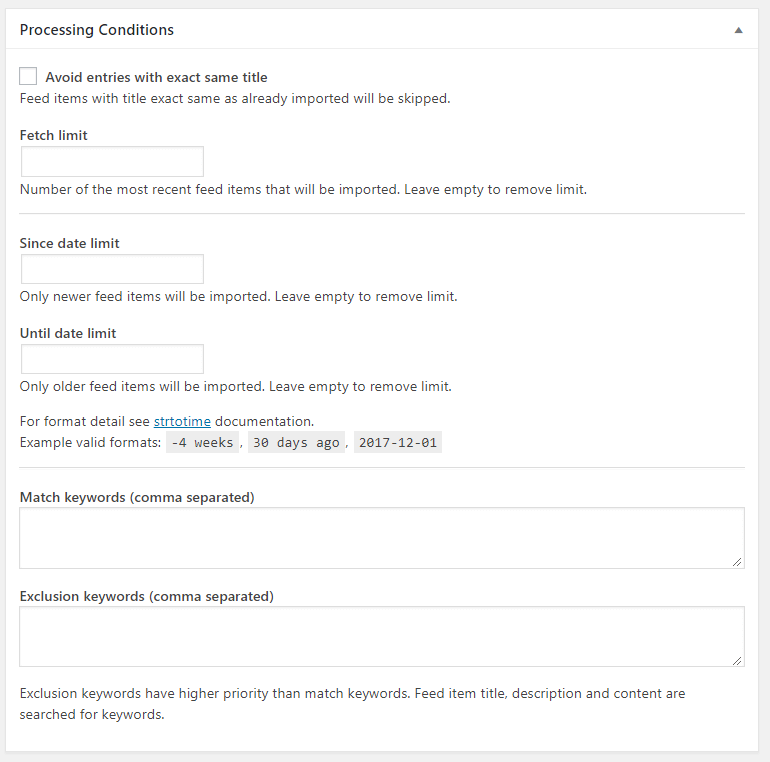Click the "Match keywords (comma separated)" label
This screenshot has width=770, height=762.
click(x=137, y=497)
